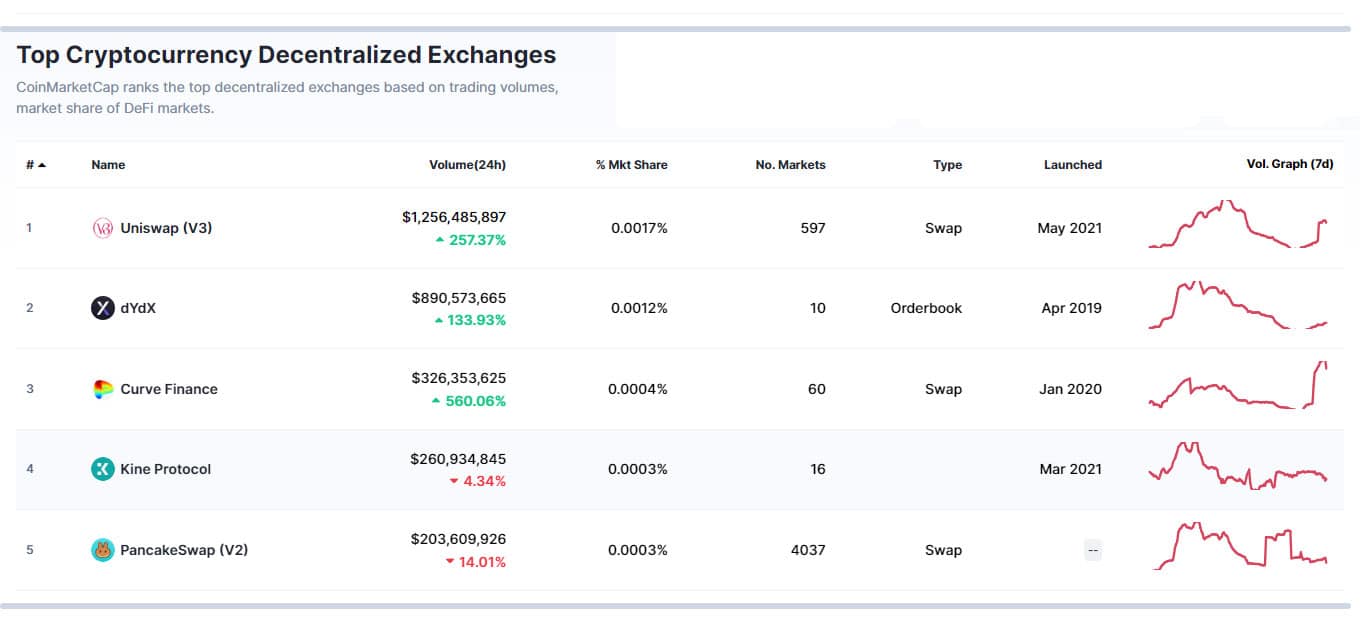This screenshot has width=1366, height=624.
Task: Click the Uniswap (V3) logo icon
Action: coord(103,228)
